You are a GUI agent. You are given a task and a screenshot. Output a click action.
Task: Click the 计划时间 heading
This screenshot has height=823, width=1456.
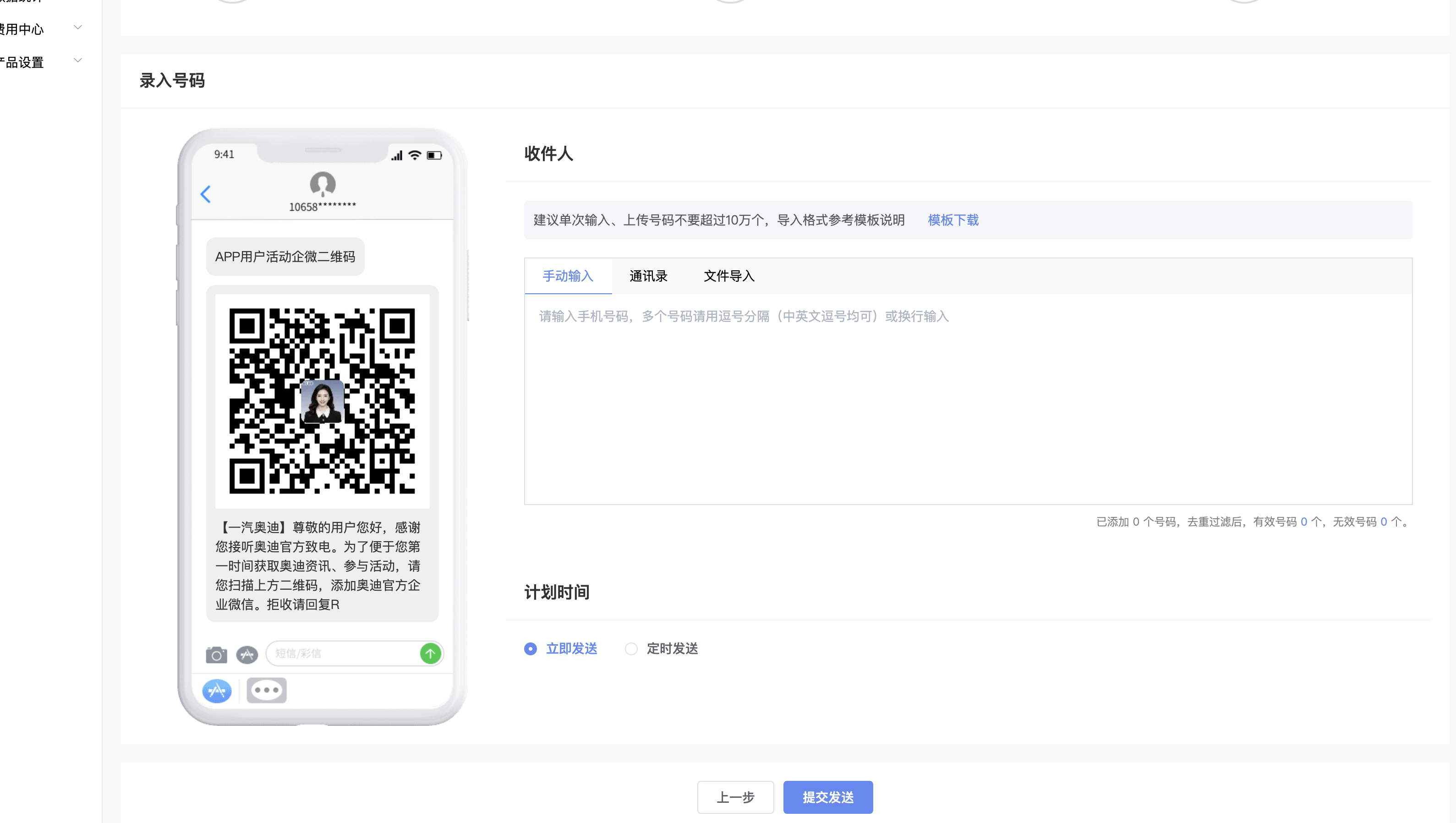coord(557,592)
